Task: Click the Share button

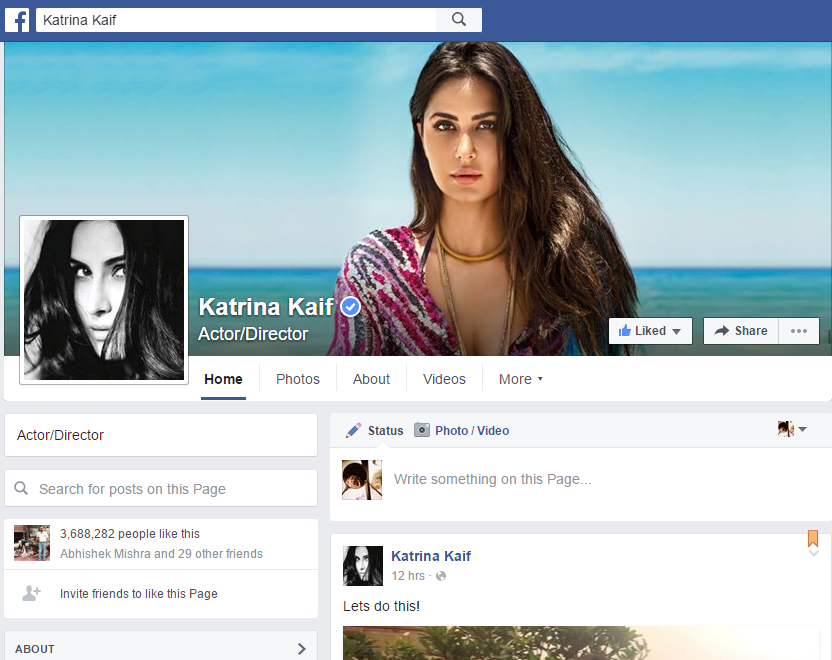Action: coord(741,331)
